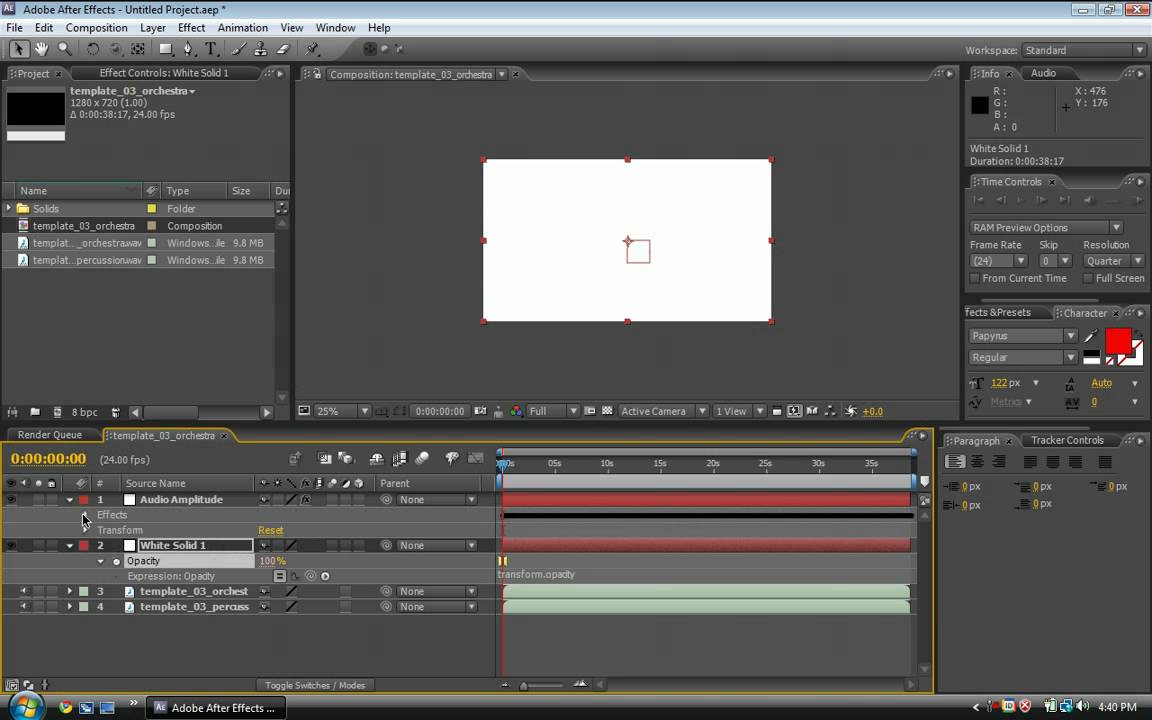
Task: Switch to Render Queue tab
Action: pos(50,435)
